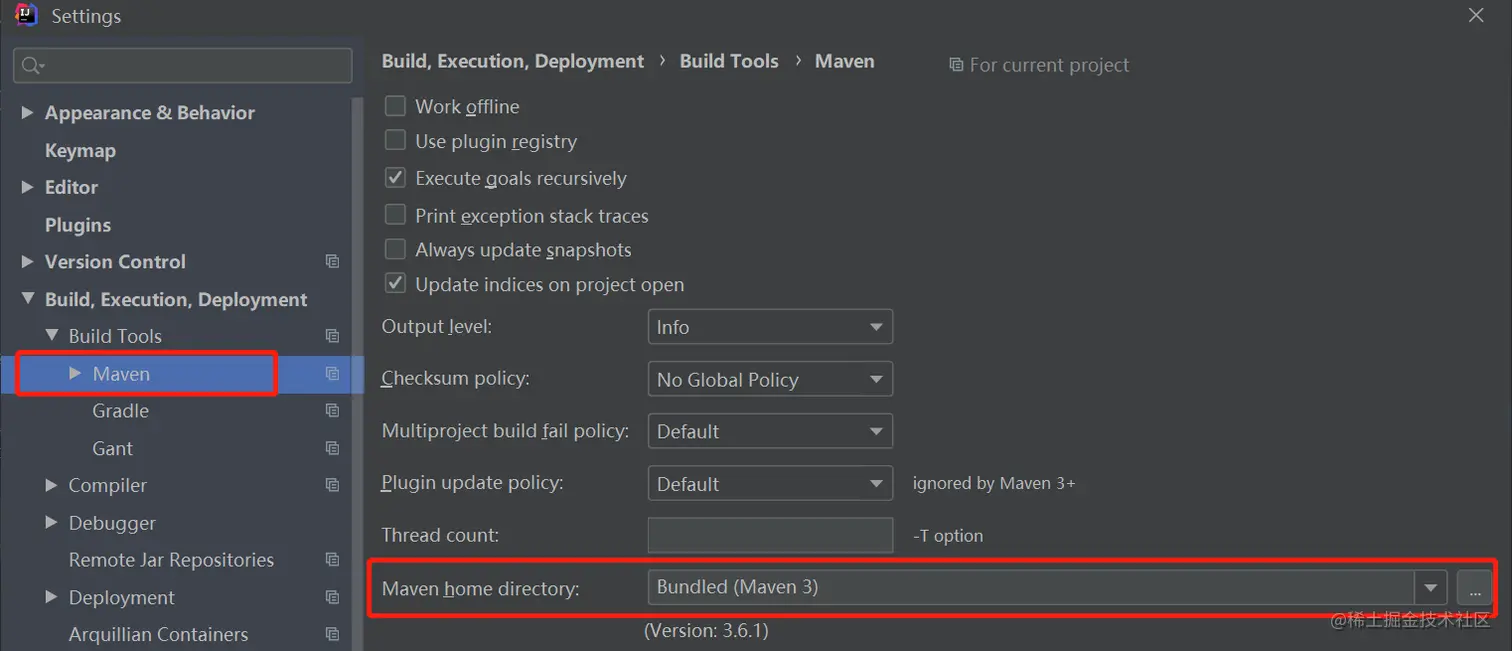Uncheck Execute goals recursively
Image resolution: width=1512 pixels, height=651 pixels.
tap(396, 178)
